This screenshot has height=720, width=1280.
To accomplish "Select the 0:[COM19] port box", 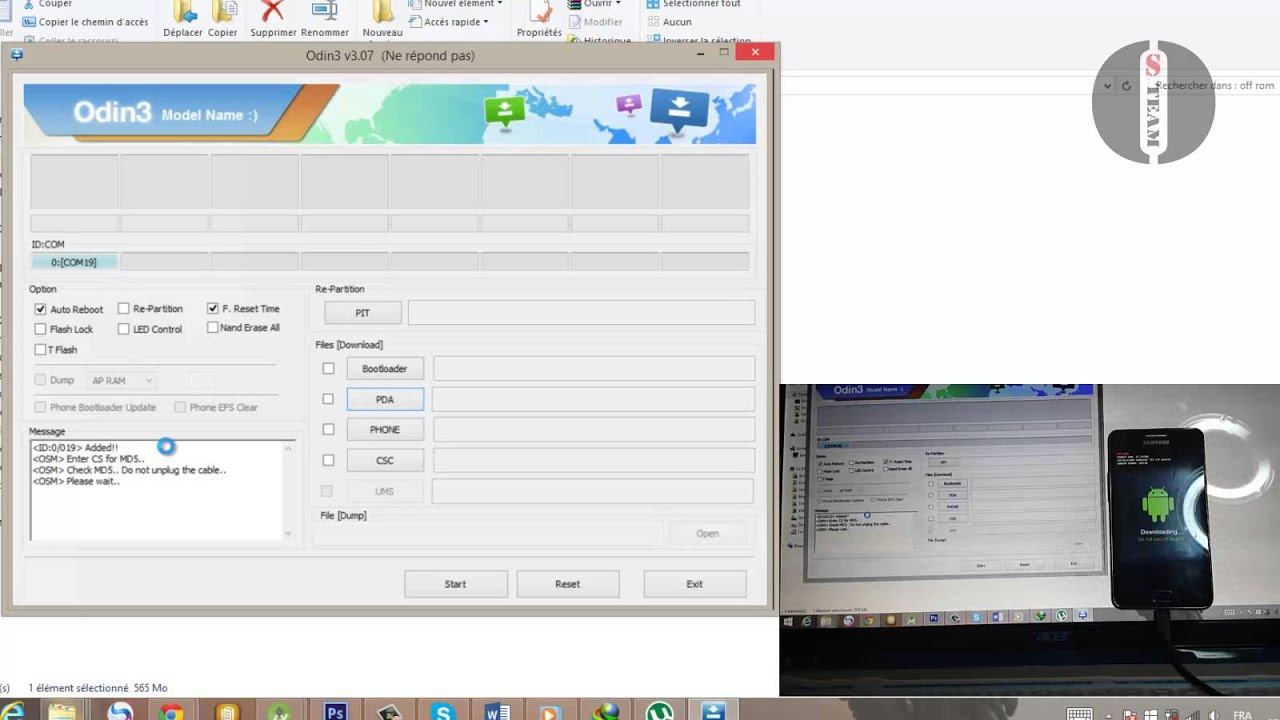I will coord(74,262).
